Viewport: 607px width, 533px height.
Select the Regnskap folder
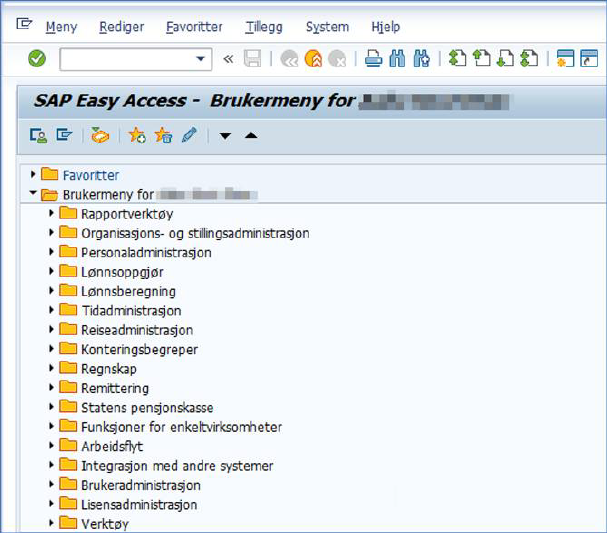click(x=109, y=369)
